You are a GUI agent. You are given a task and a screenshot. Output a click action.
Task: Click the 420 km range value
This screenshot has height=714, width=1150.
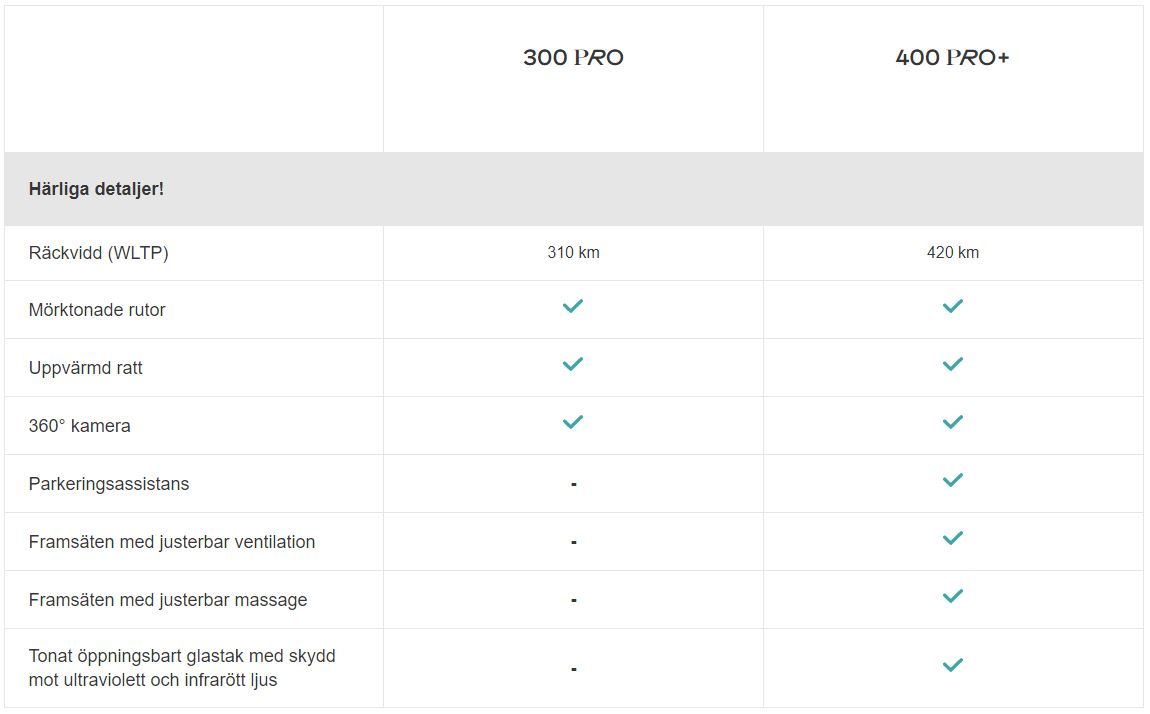pos(953,253)
